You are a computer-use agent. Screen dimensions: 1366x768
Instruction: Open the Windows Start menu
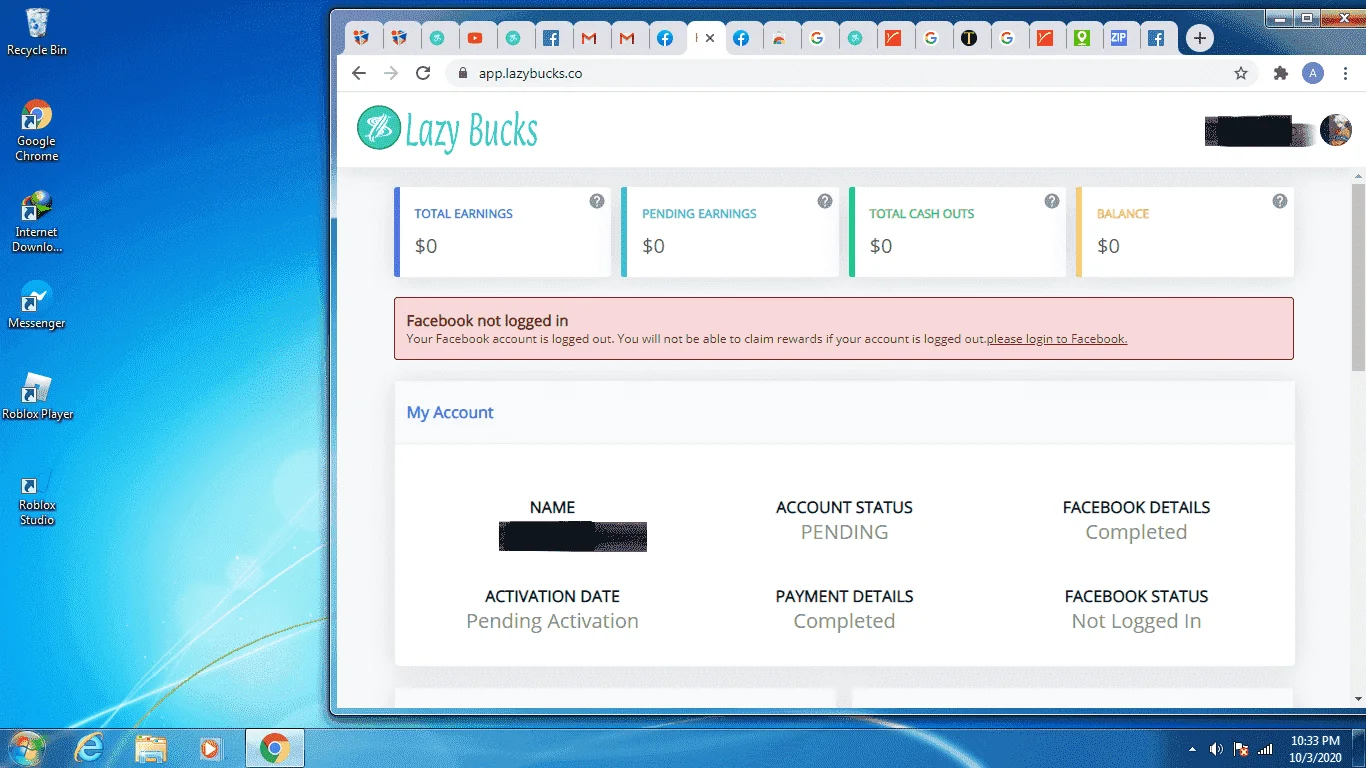[27, 747]
